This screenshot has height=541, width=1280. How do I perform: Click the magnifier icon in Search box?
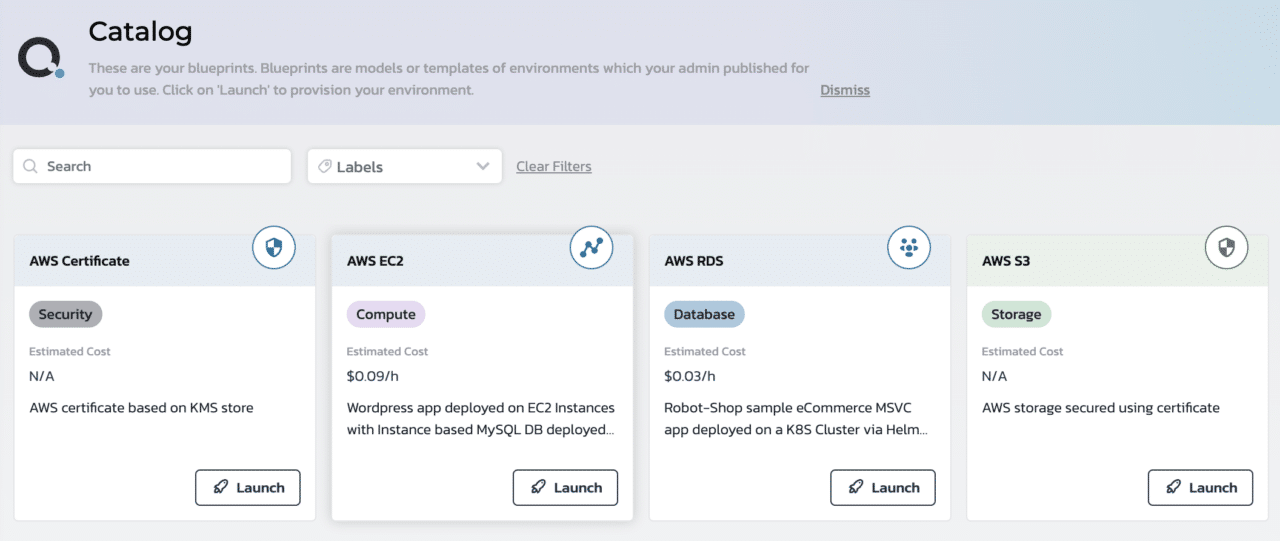(30, 166)
